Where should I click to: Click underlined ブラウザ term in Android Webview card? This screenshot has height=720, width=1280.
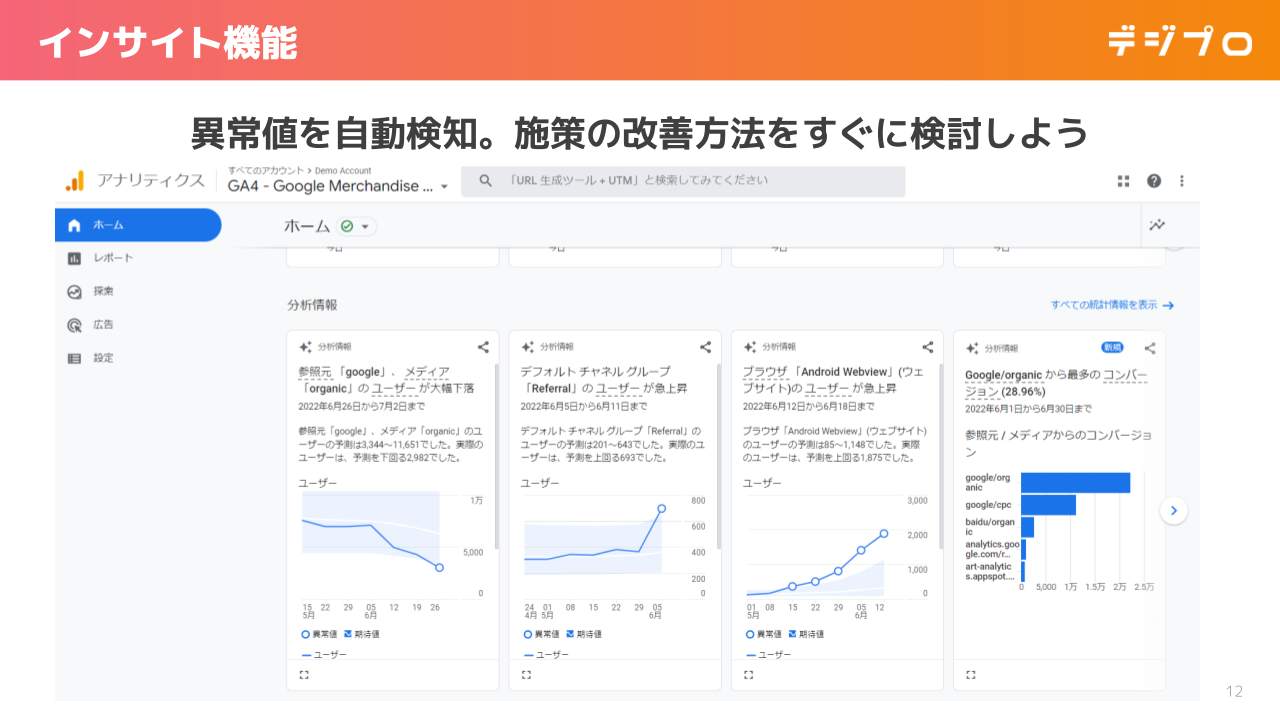765,372
